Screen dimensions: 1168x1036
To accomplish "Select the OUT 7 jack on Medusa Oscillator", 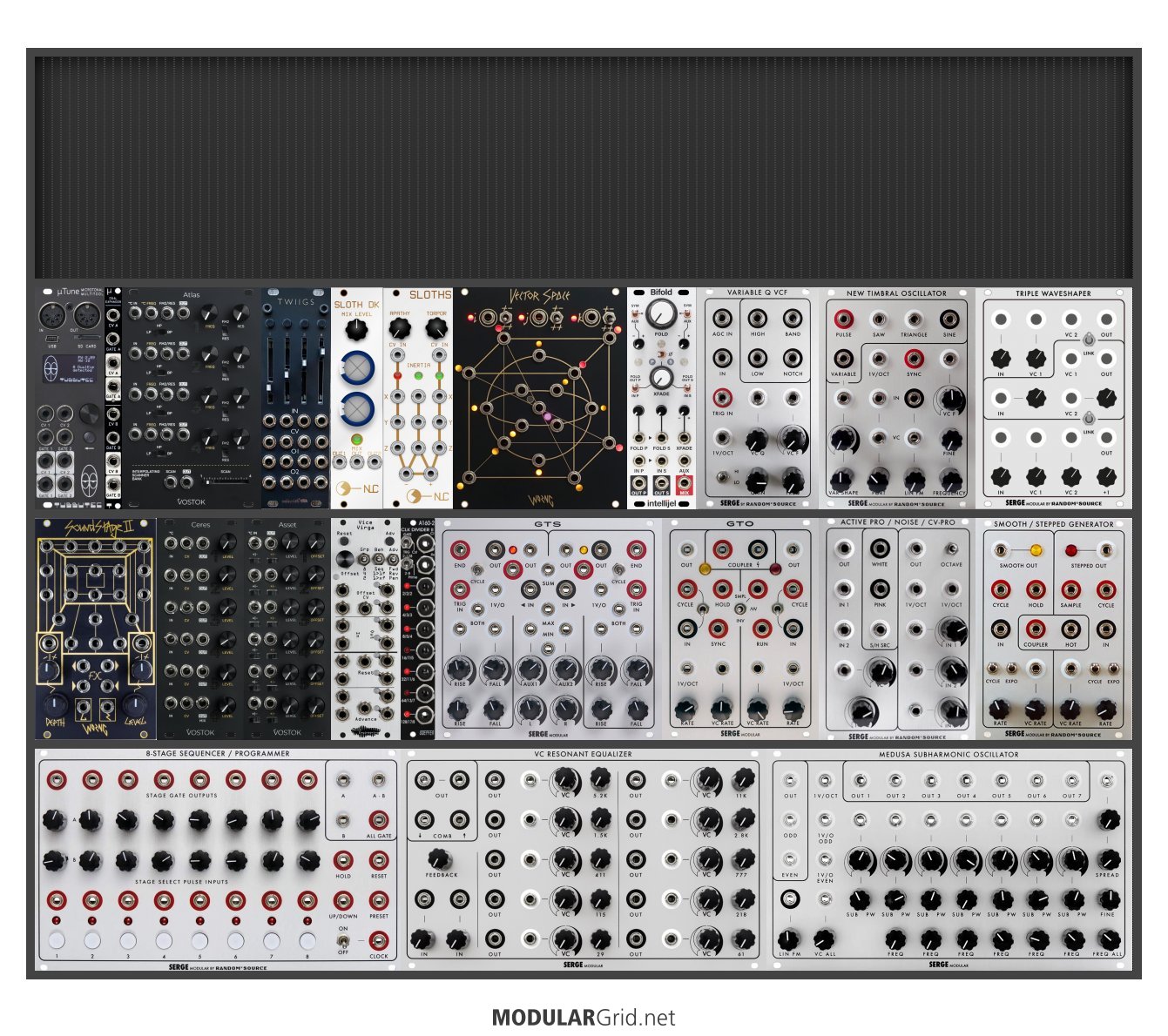I will point(1073,781).
